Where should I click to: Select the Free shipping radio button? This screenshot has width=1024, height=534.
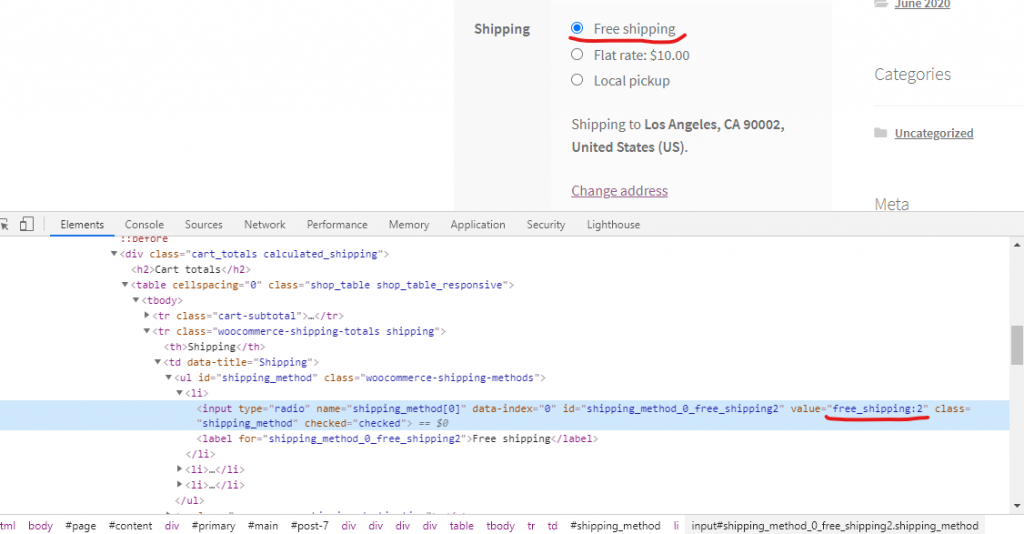577,29
